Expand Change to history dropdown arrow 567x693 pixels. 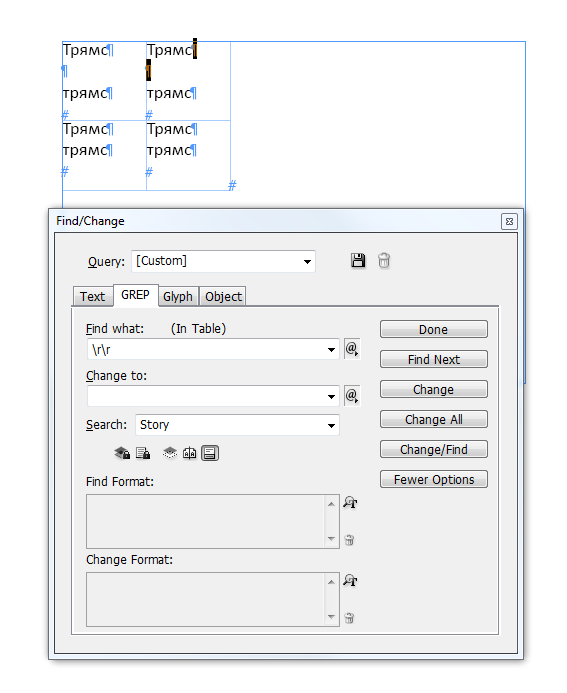click(x=331, y=396)
